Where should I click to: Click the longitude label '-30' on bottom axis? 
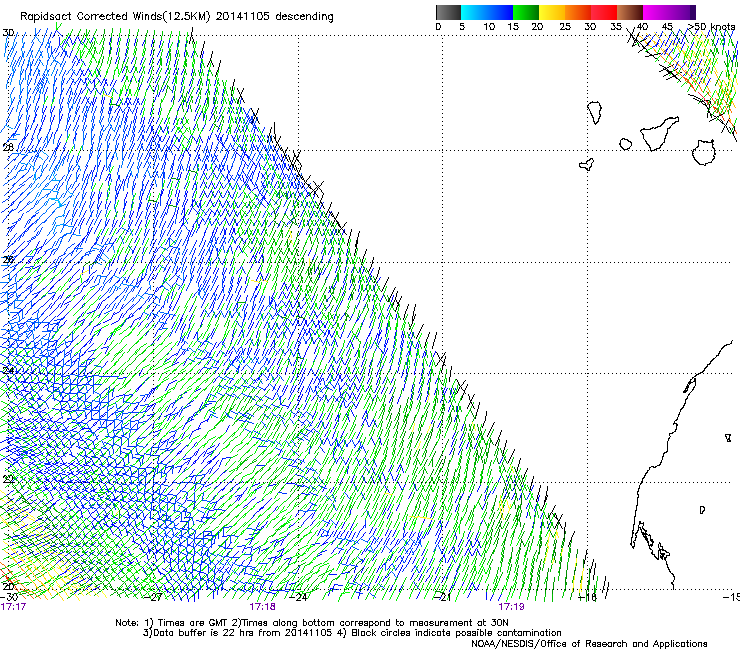9,597
